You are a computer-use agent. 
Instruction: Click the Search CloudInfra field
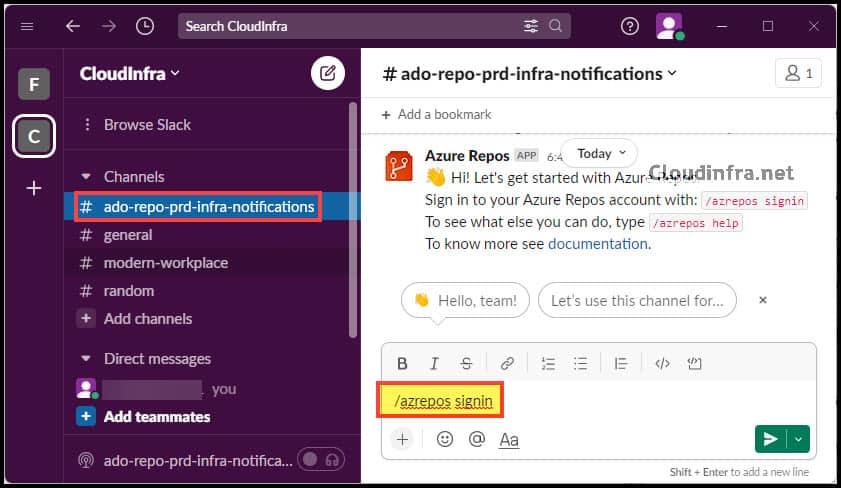(x=374, y=26)
